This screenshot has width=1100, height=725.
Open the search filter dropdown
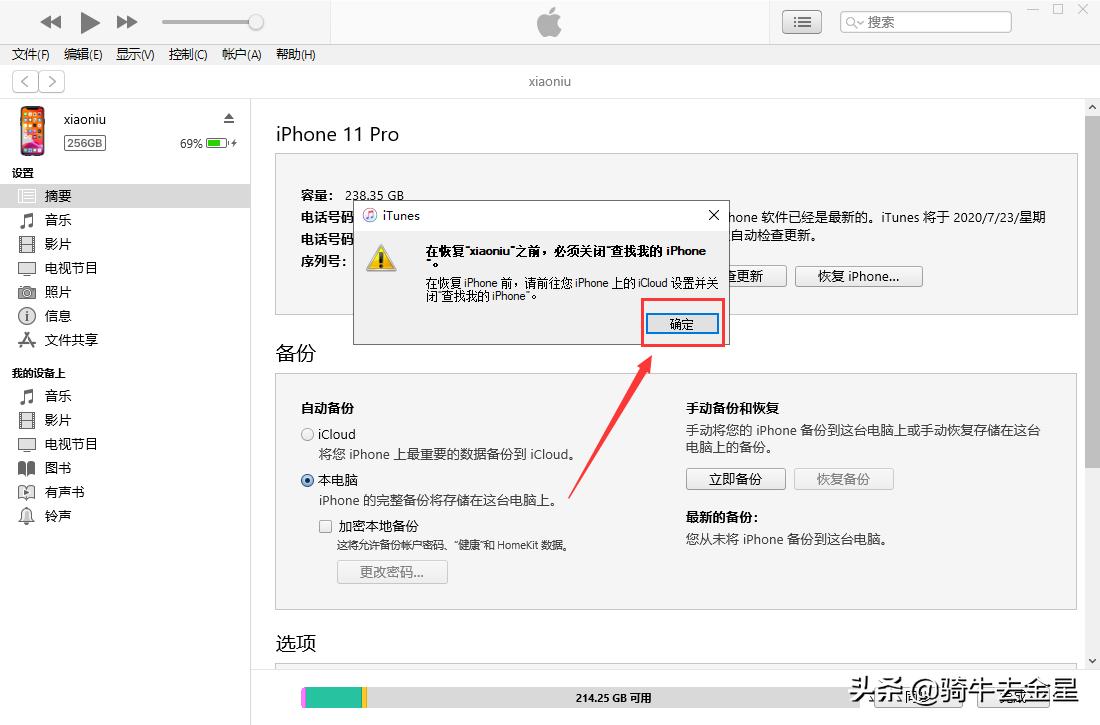(x=852, y=21)
